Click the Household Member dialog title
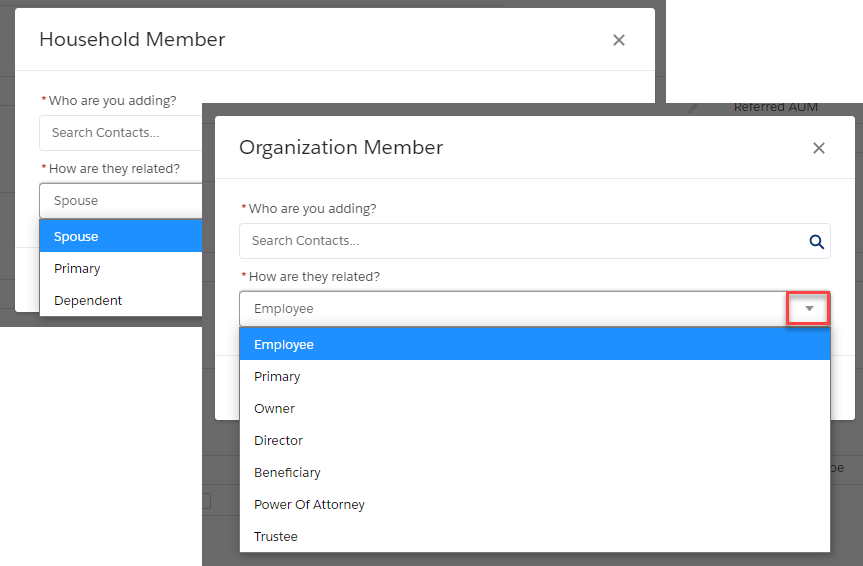 [x=132, y=40]
